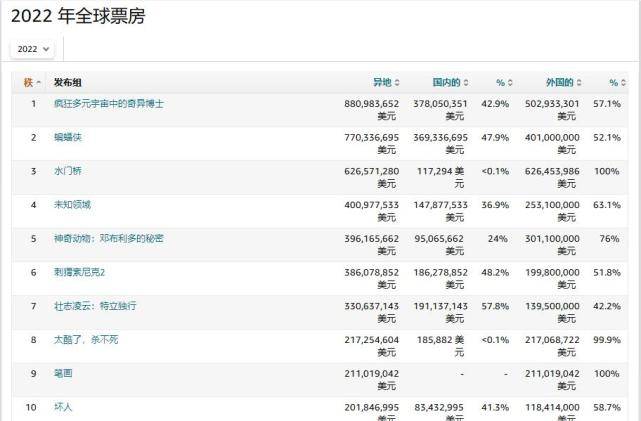The image size is (641, 421).
Task: Click the 301,100,000 foreign gross value
Action: [552, 239]
